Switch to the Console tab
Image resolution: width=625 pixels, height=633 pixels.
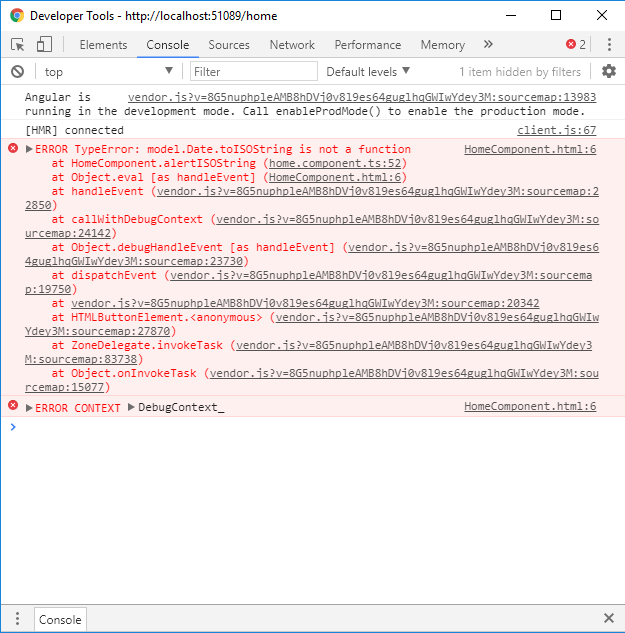(x=168, y=45)
